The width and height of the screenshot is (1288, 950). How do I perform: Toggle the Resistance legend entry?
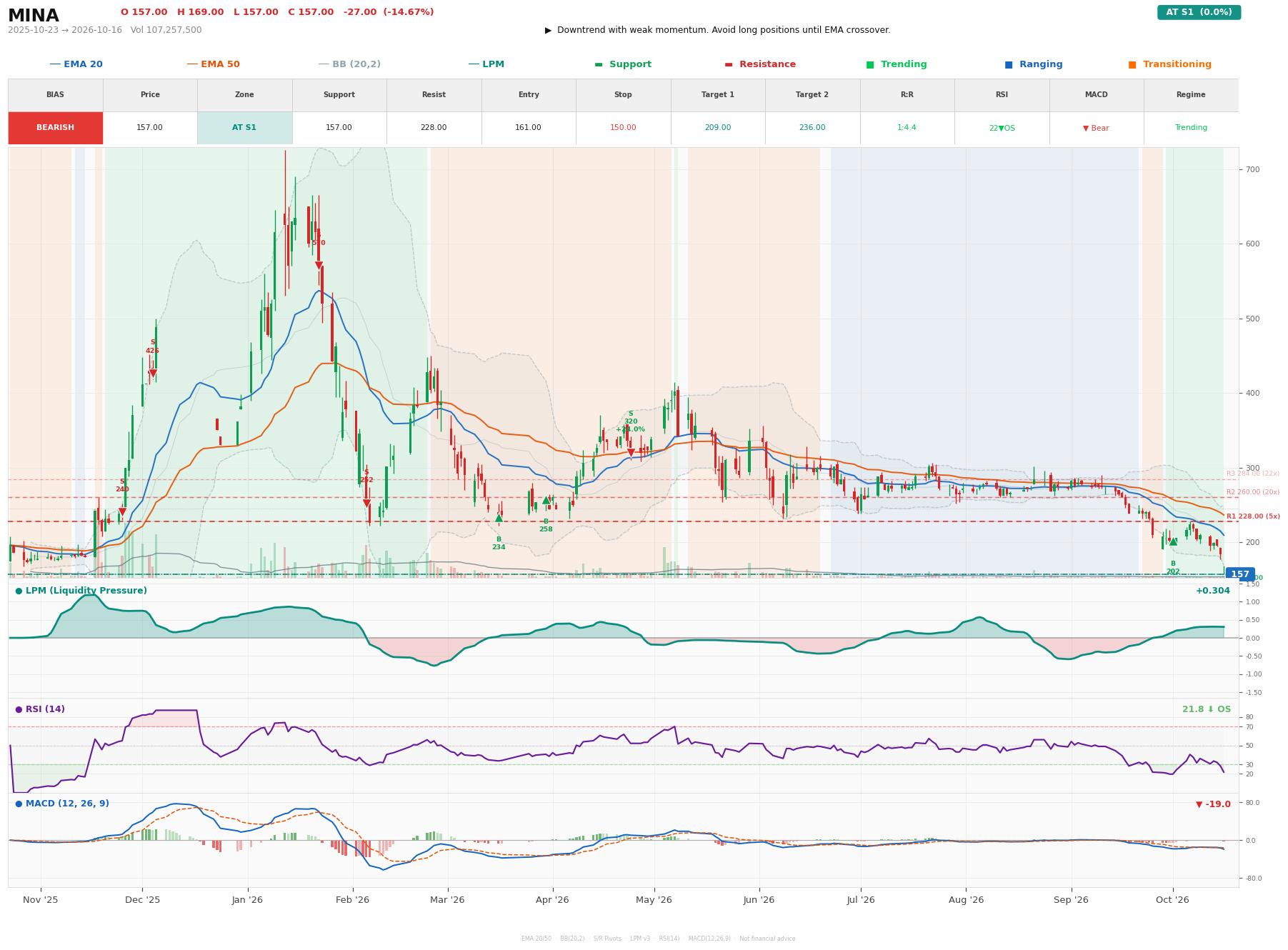(760, 64)
